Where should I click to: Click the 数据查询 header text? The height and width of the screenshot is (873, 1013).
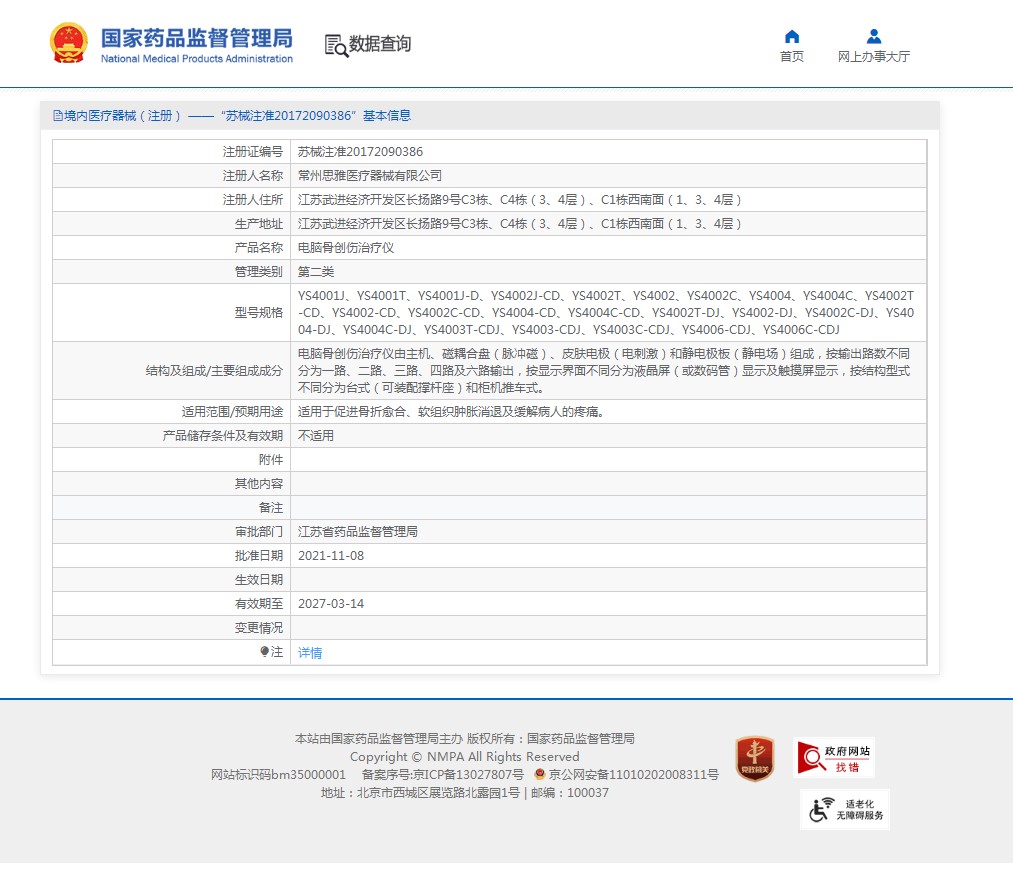(x=380, y=44)
